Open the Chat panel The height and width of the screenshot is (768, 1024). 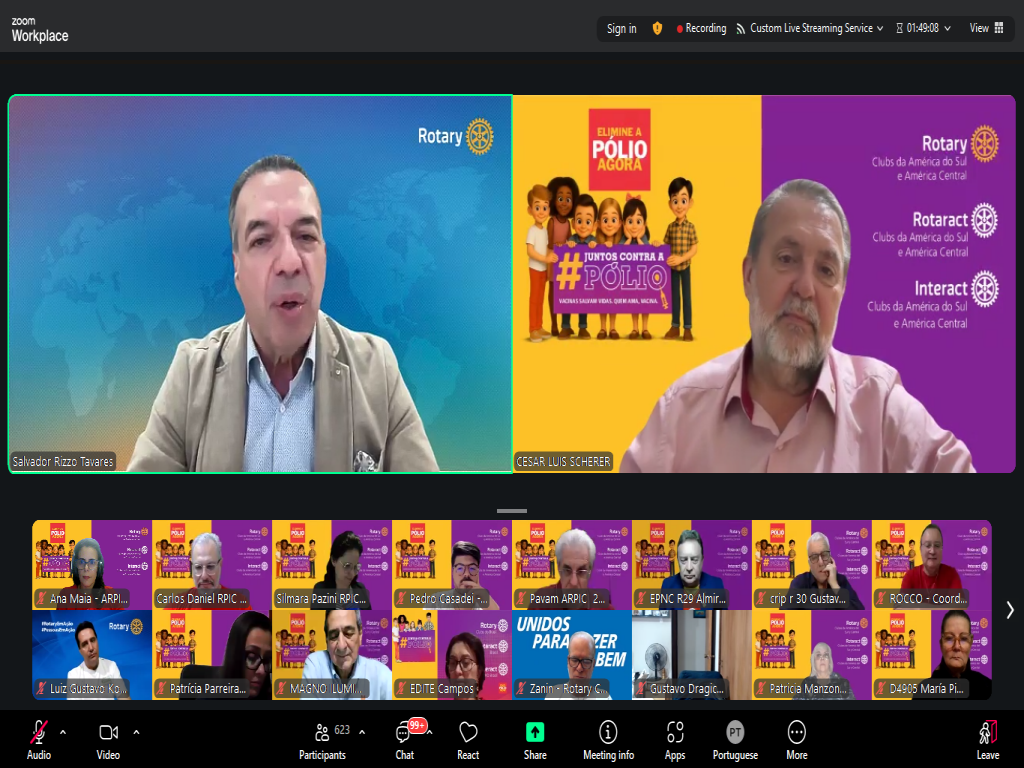405,740
